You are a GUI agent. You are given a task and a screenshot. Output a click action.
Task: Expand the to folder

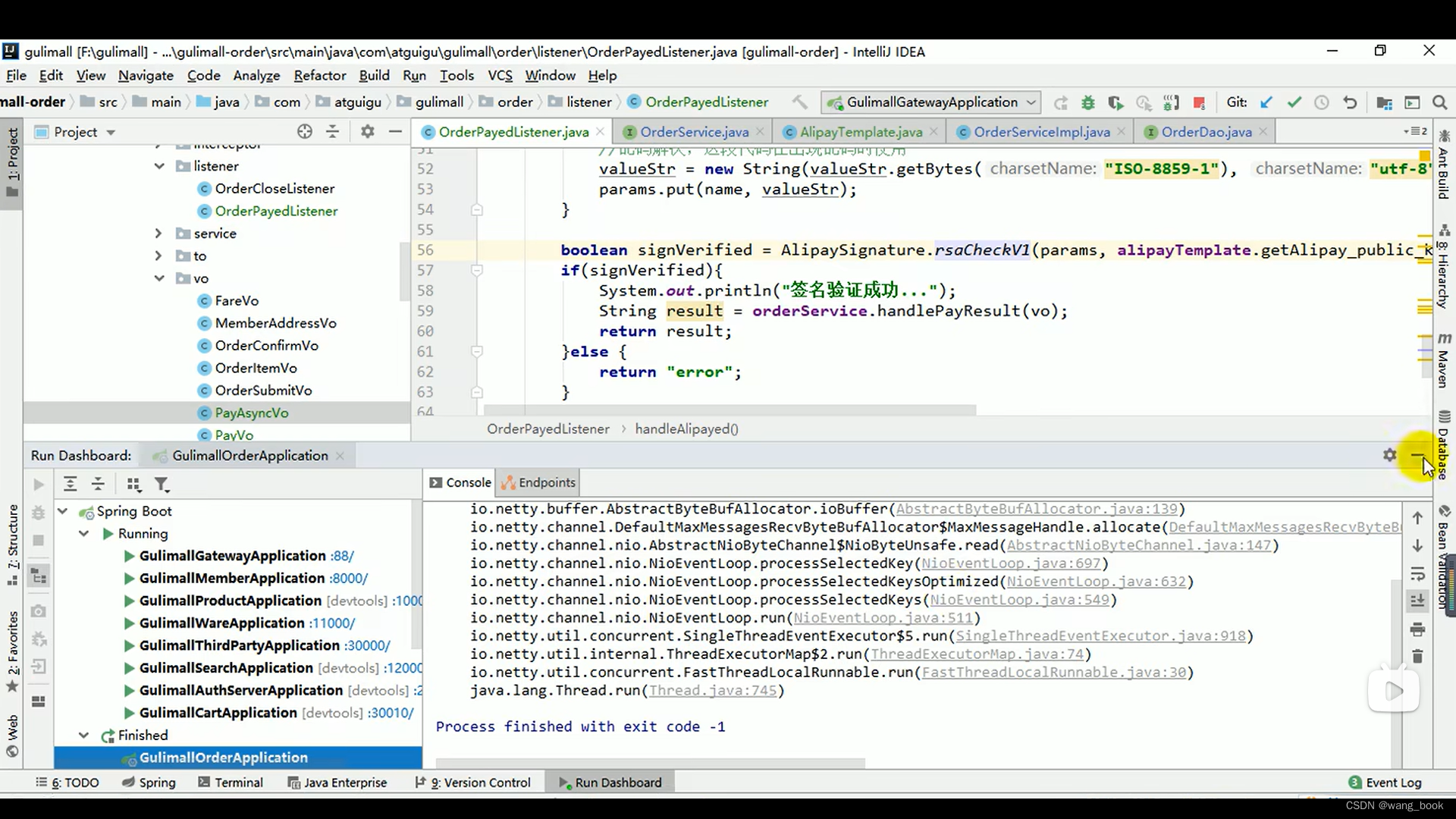158,256
